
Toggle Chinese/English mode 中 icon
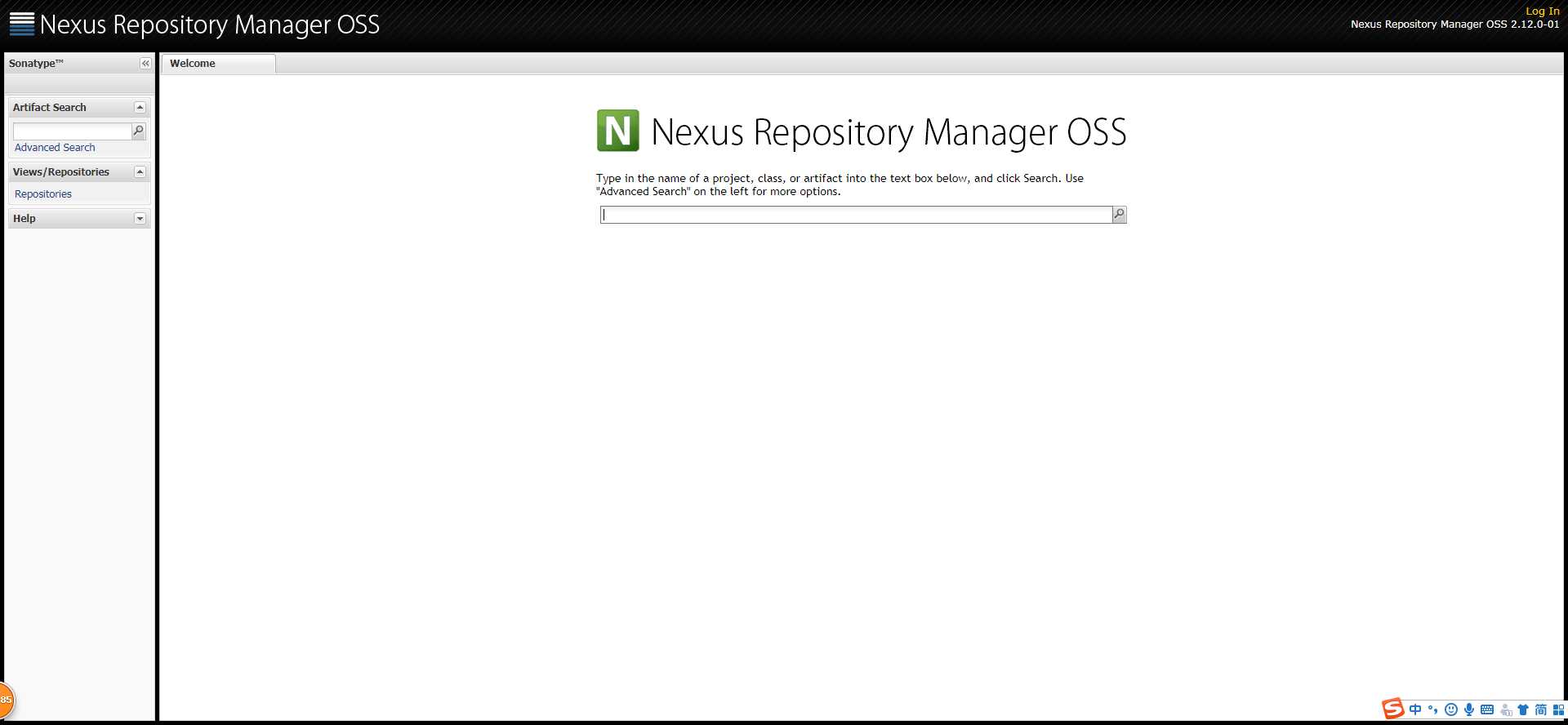(x=1415, y=709)
